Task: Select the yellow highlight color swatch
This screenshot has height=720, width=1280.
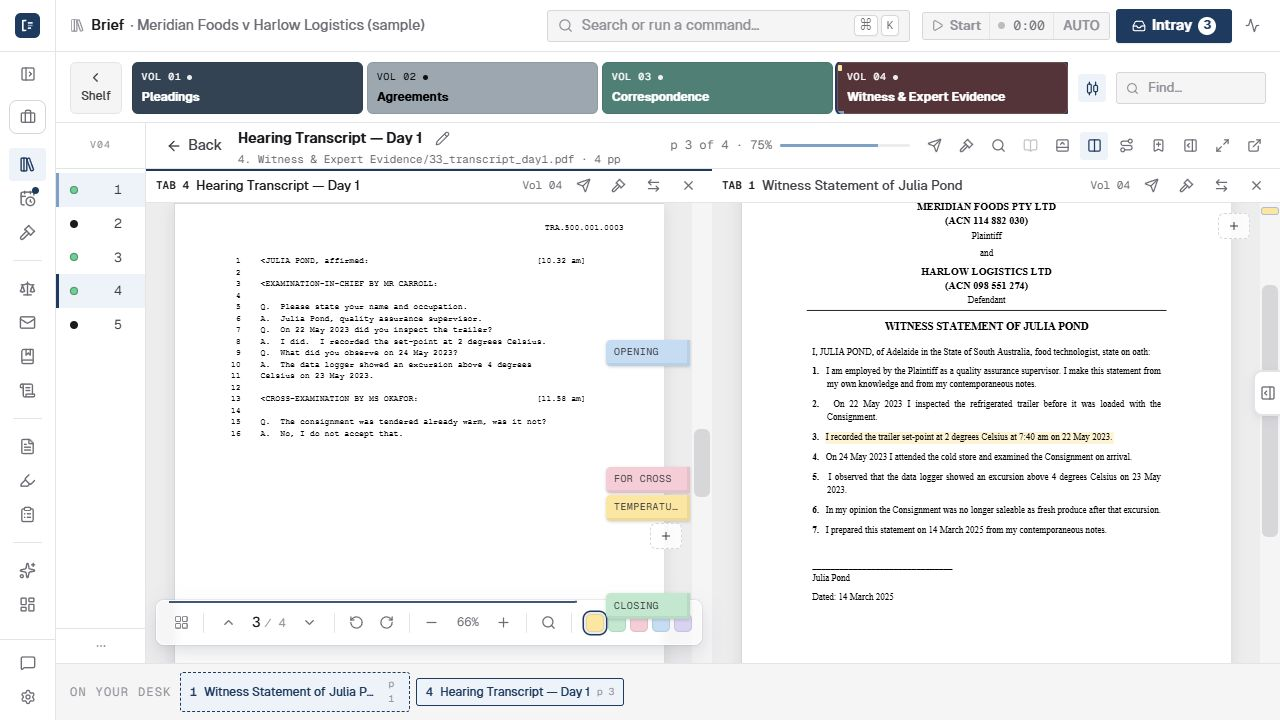Action: pos(595,622)
